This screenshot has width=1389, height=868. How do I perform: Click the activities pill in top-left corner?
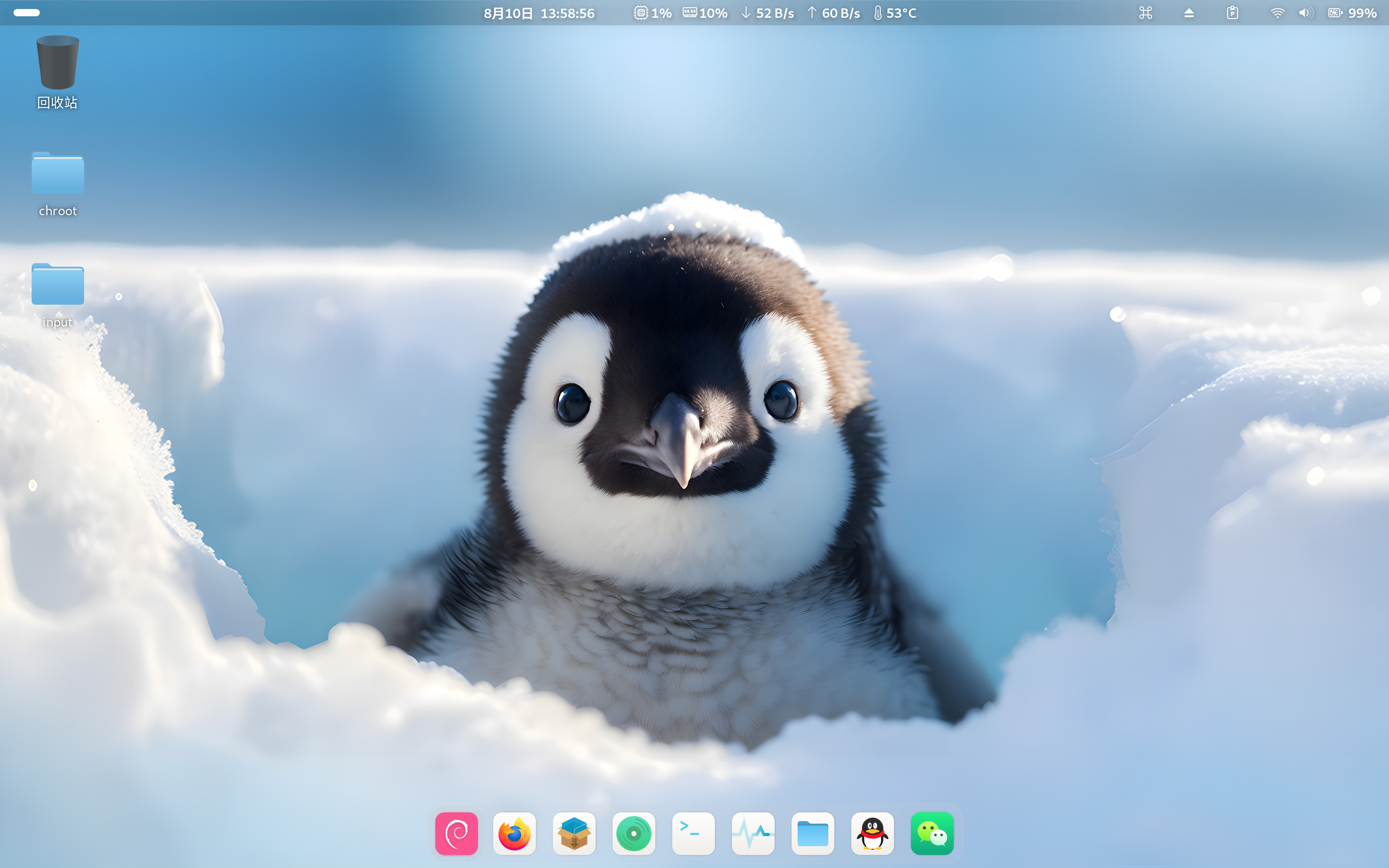click(26, 13)
